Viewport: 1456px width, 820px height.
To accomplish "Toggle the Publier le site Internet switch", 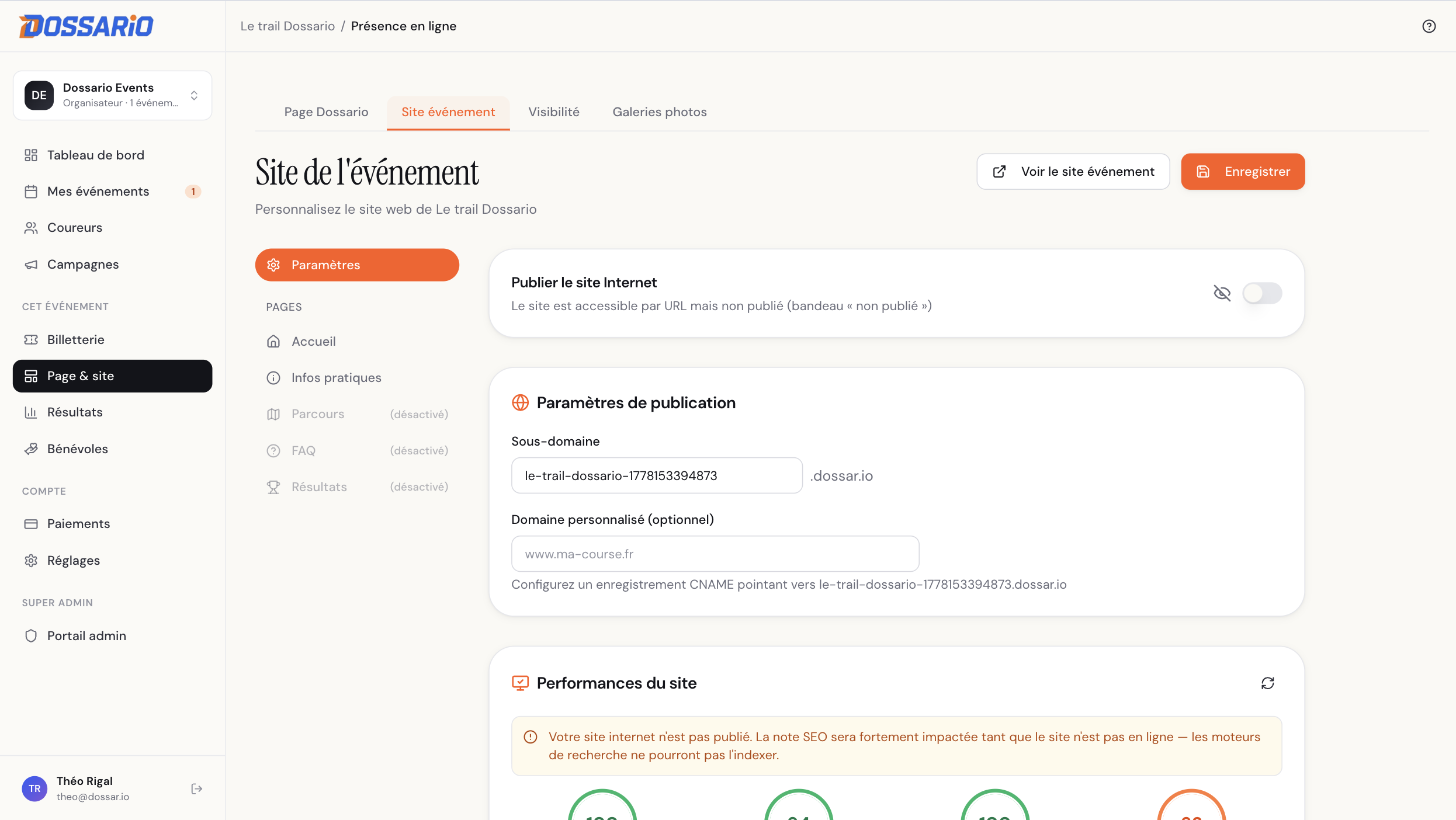I will tap(1262, 293).
